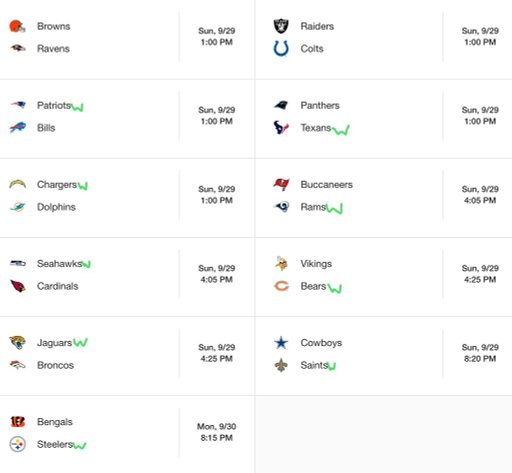Open Bengals vs Steelers Monday 8:15 PM time
512x473 pixels.
217,432
